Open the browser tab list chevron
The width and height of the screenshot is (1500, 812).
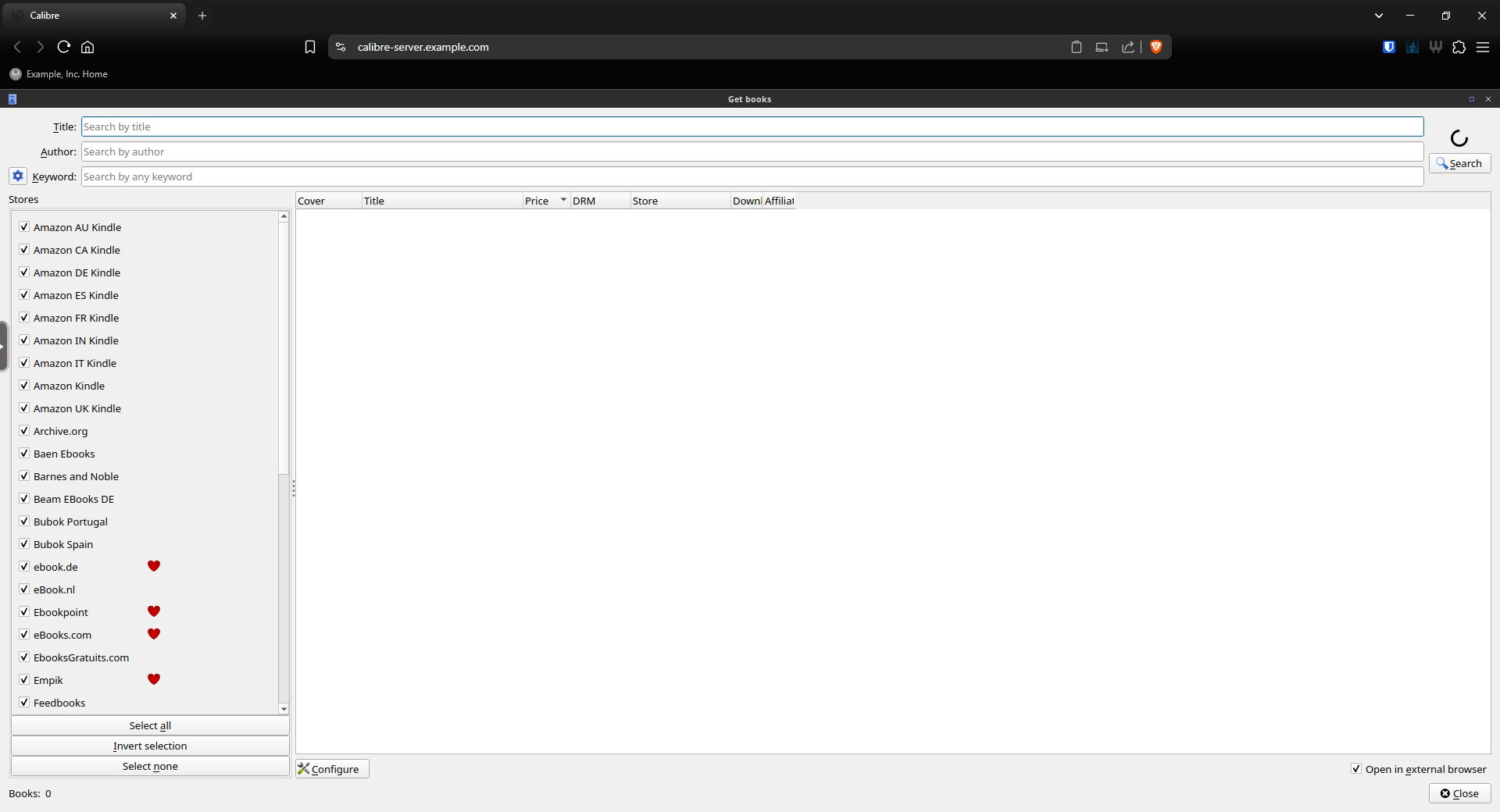click(1379, 16)
